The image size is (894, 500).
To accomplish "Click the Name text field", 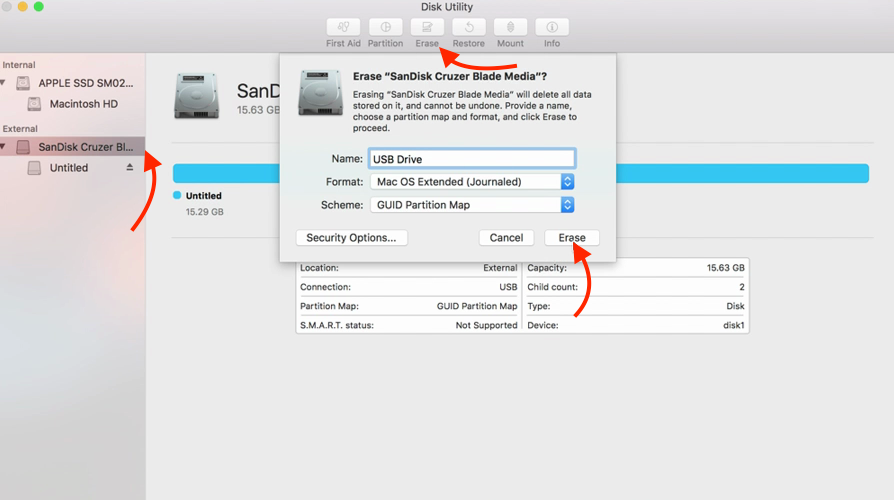I will (x=472, y=159).
